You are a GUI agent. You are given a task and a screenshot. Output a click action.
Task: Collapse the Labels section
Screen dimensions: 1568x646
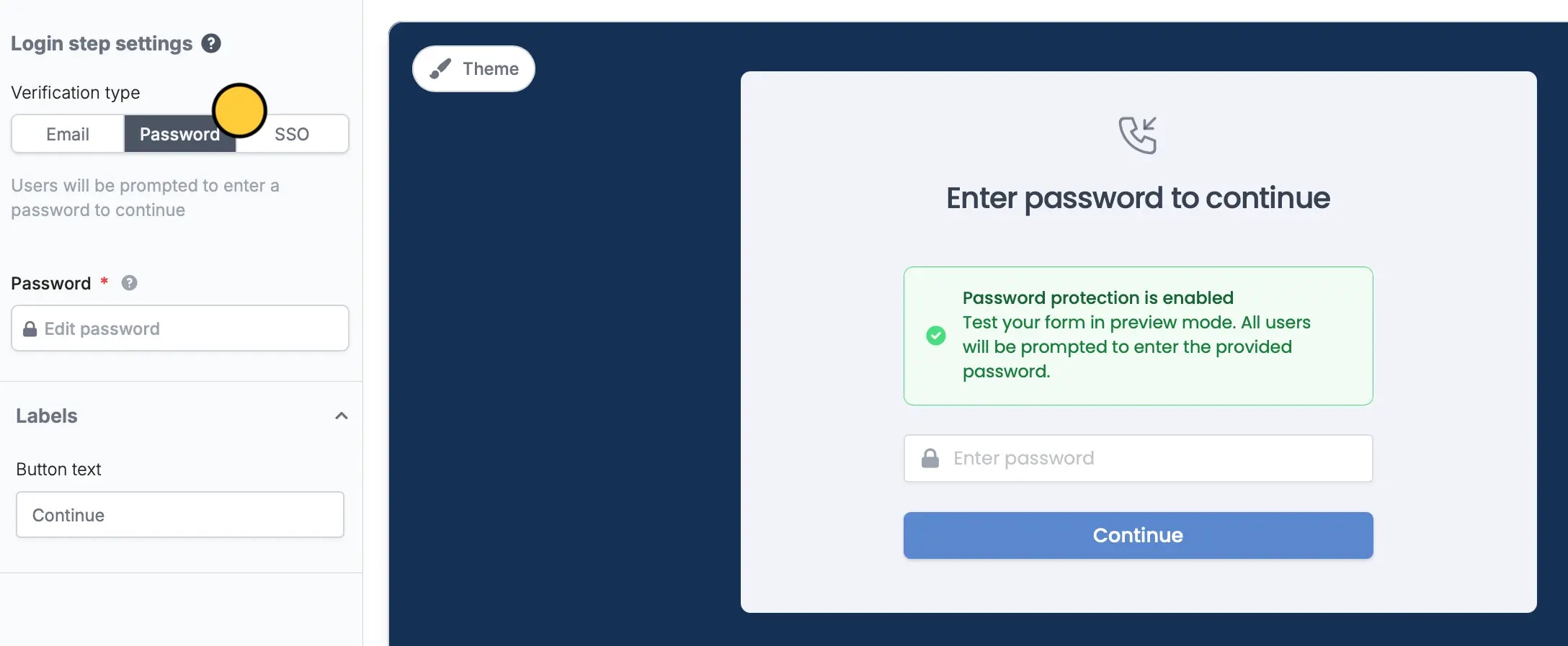342,416
